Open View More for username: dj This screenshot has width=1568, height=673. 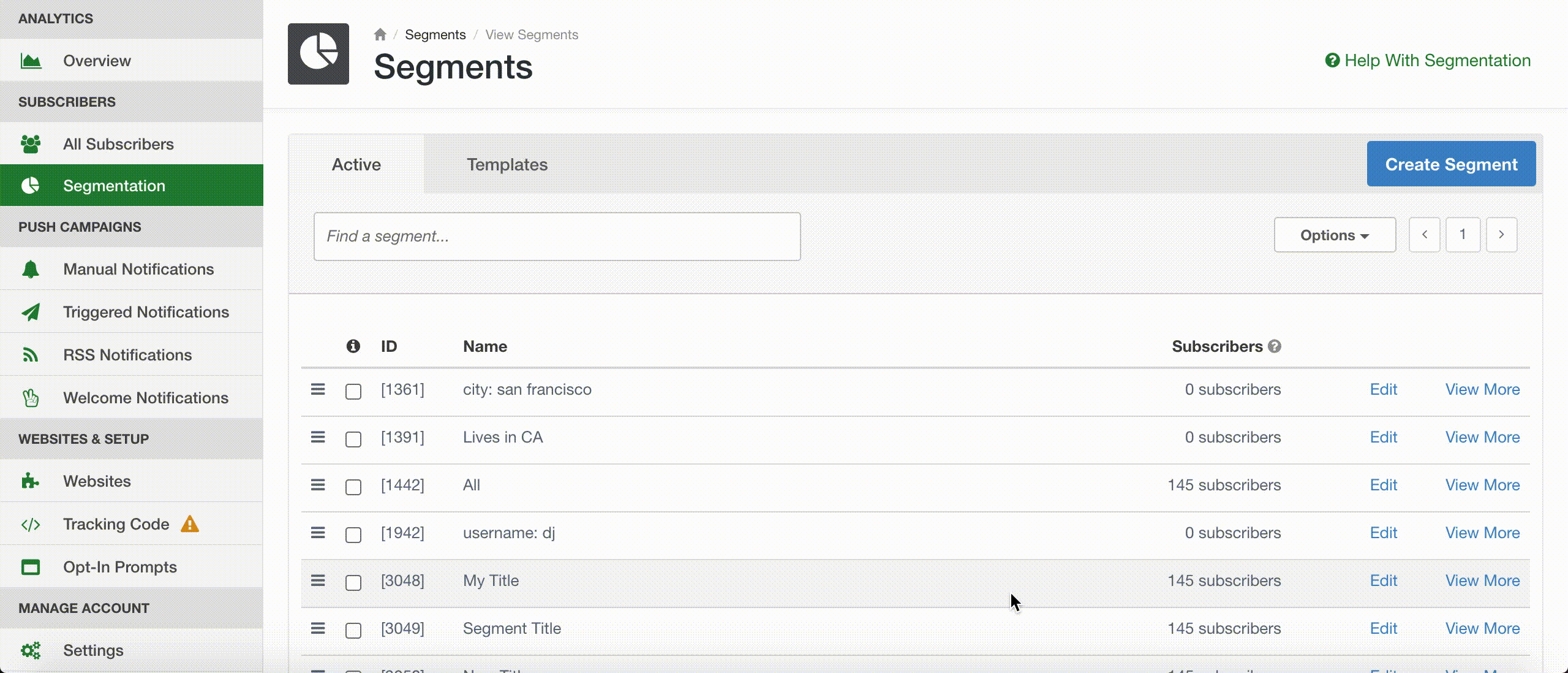(x=1482, y=533)
